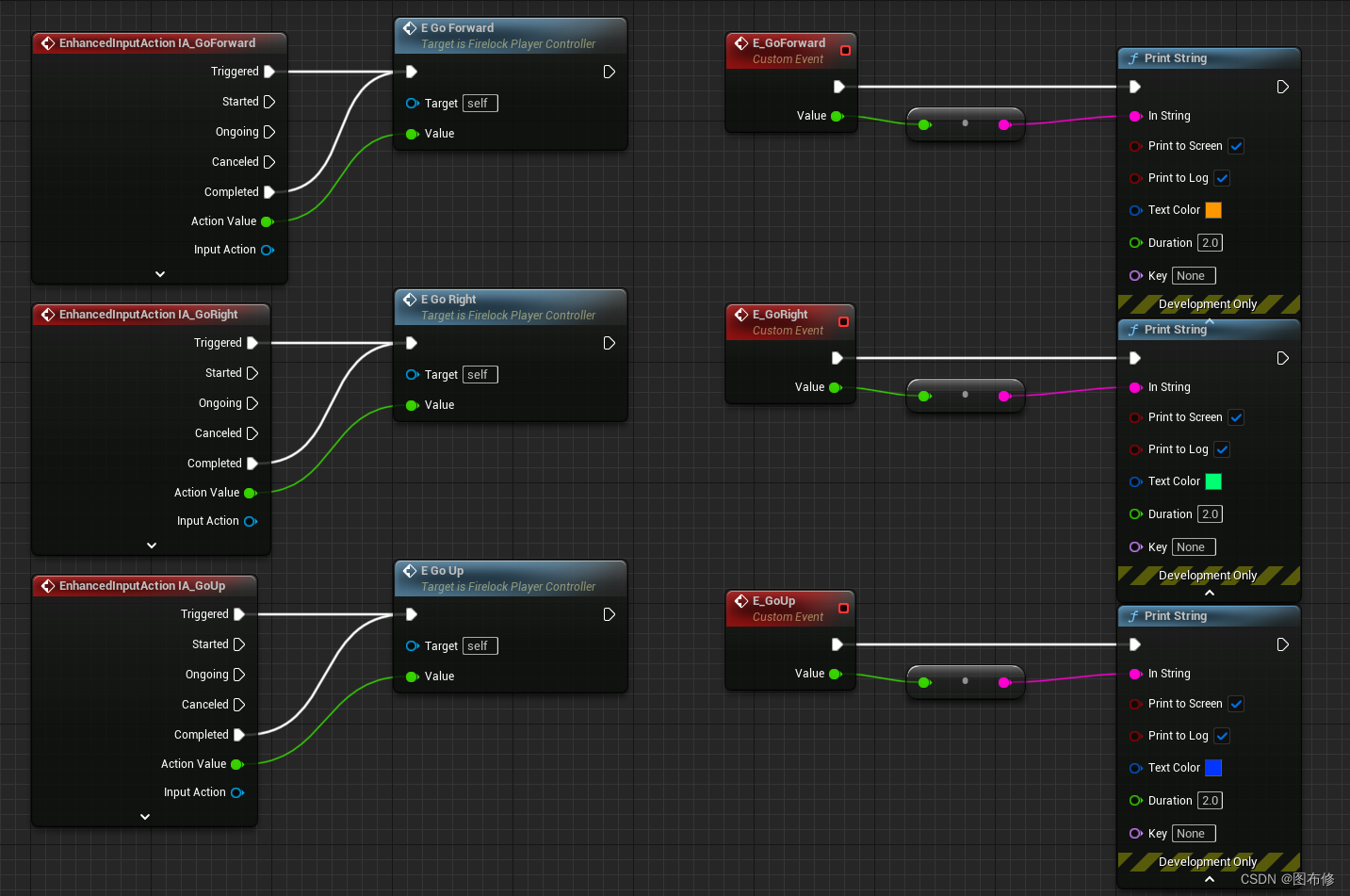Click exec input pin of green Print String
Viewport: 1350px width, 896px height.
point(1135,358)
